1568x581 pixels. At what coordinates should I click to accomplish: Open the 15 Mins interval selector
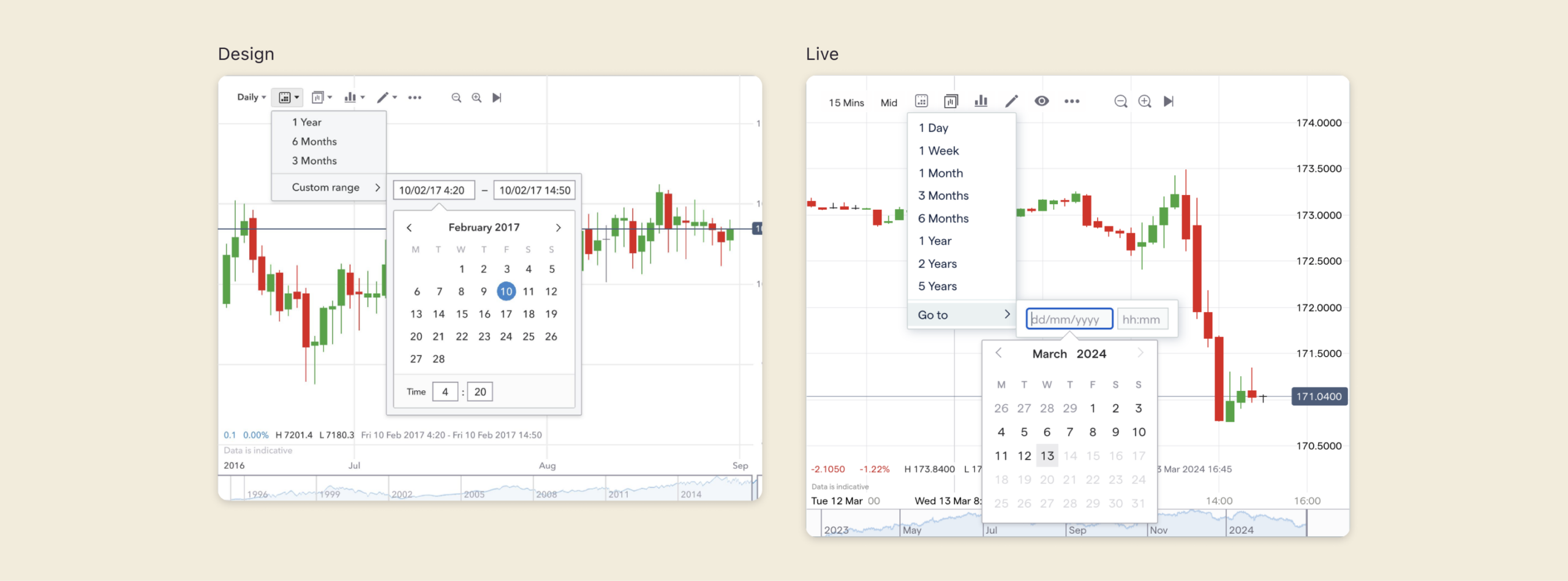(x=846, y=102)
